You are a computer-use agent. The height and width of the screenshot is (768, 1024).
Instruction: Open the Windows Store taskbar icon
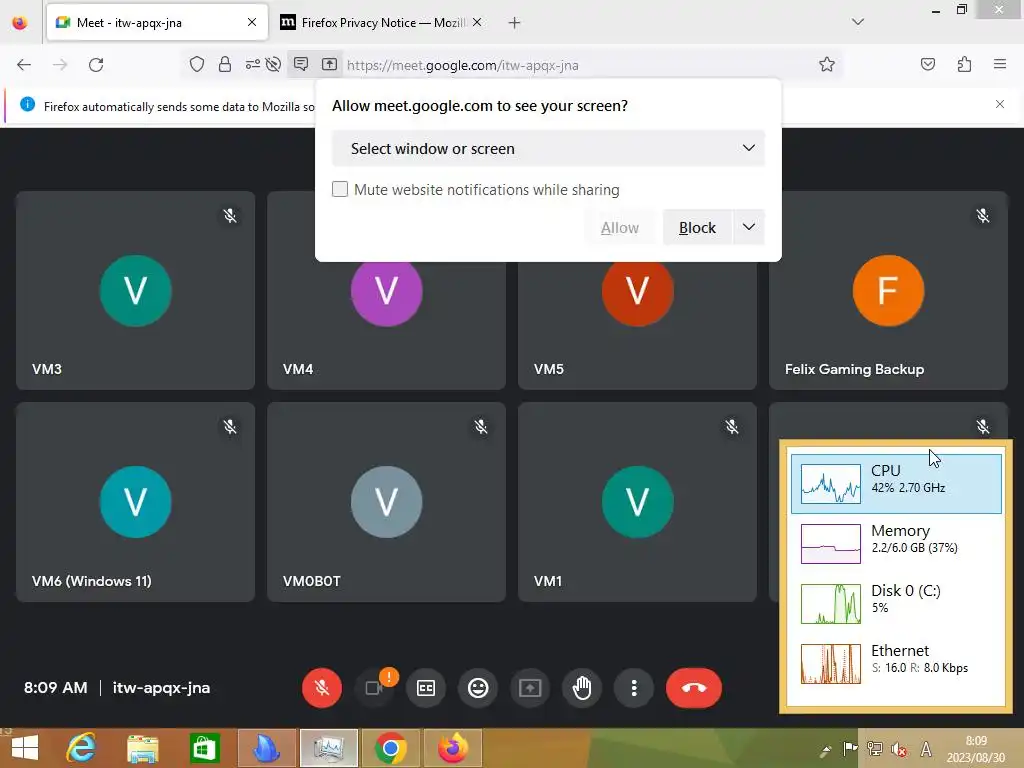tap(204, 748)
